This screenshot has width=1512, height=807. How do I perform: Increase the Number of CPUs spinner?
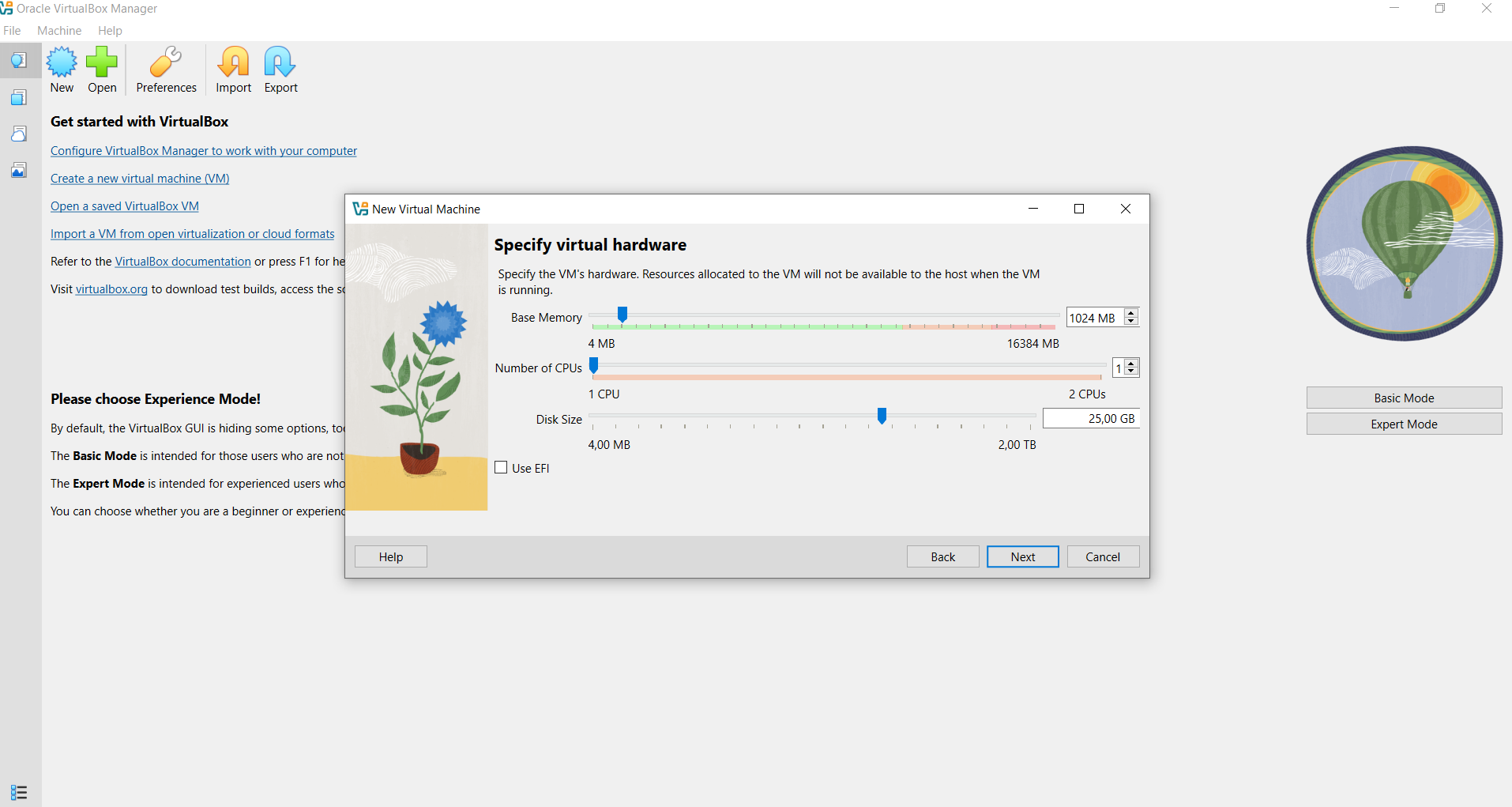pyautogui.click(x=1131, y=364)
